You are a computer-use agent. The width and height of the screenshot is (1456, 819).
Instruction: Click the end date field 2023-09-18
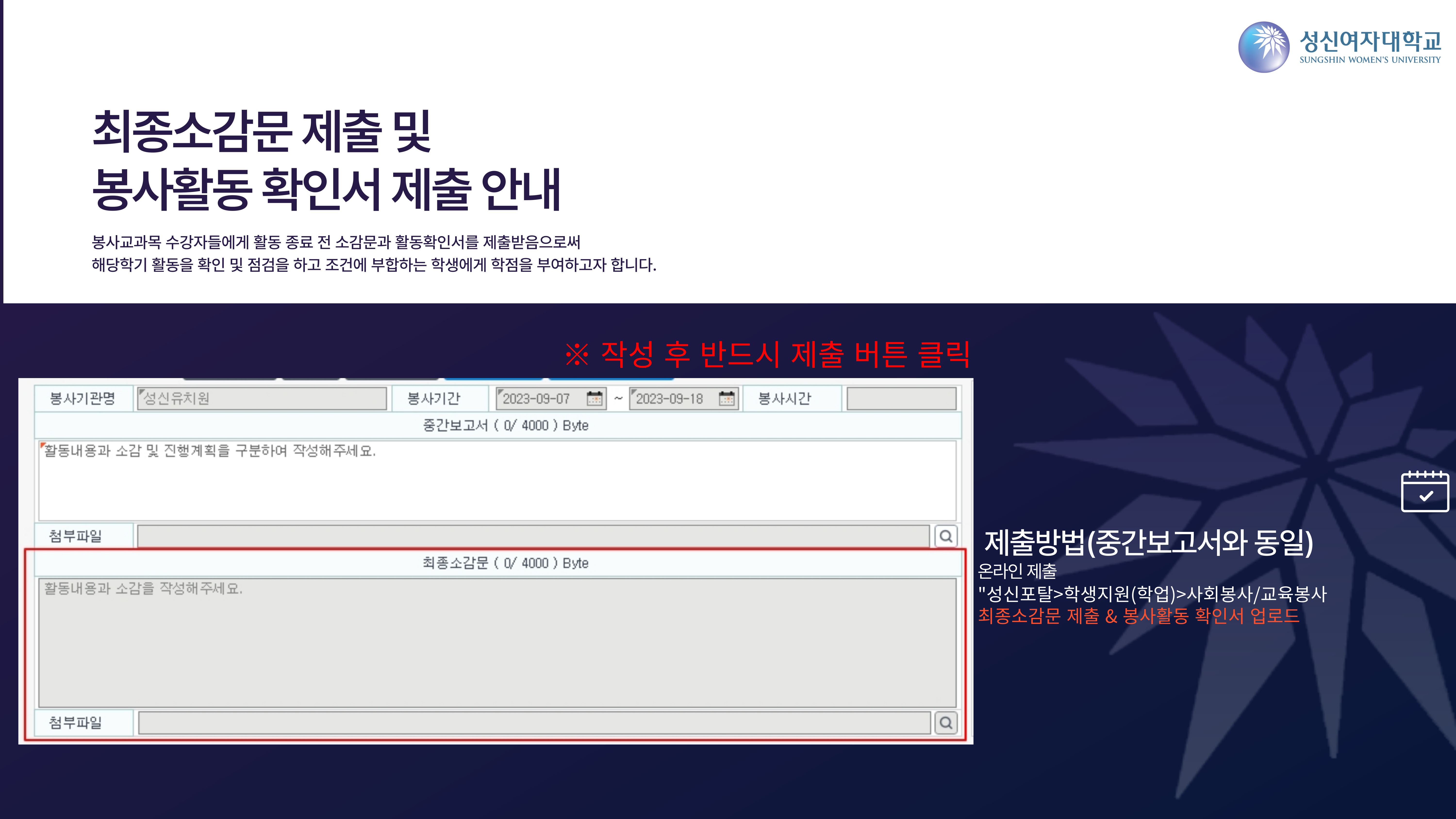pyautogui.click(x=684, y=398)
